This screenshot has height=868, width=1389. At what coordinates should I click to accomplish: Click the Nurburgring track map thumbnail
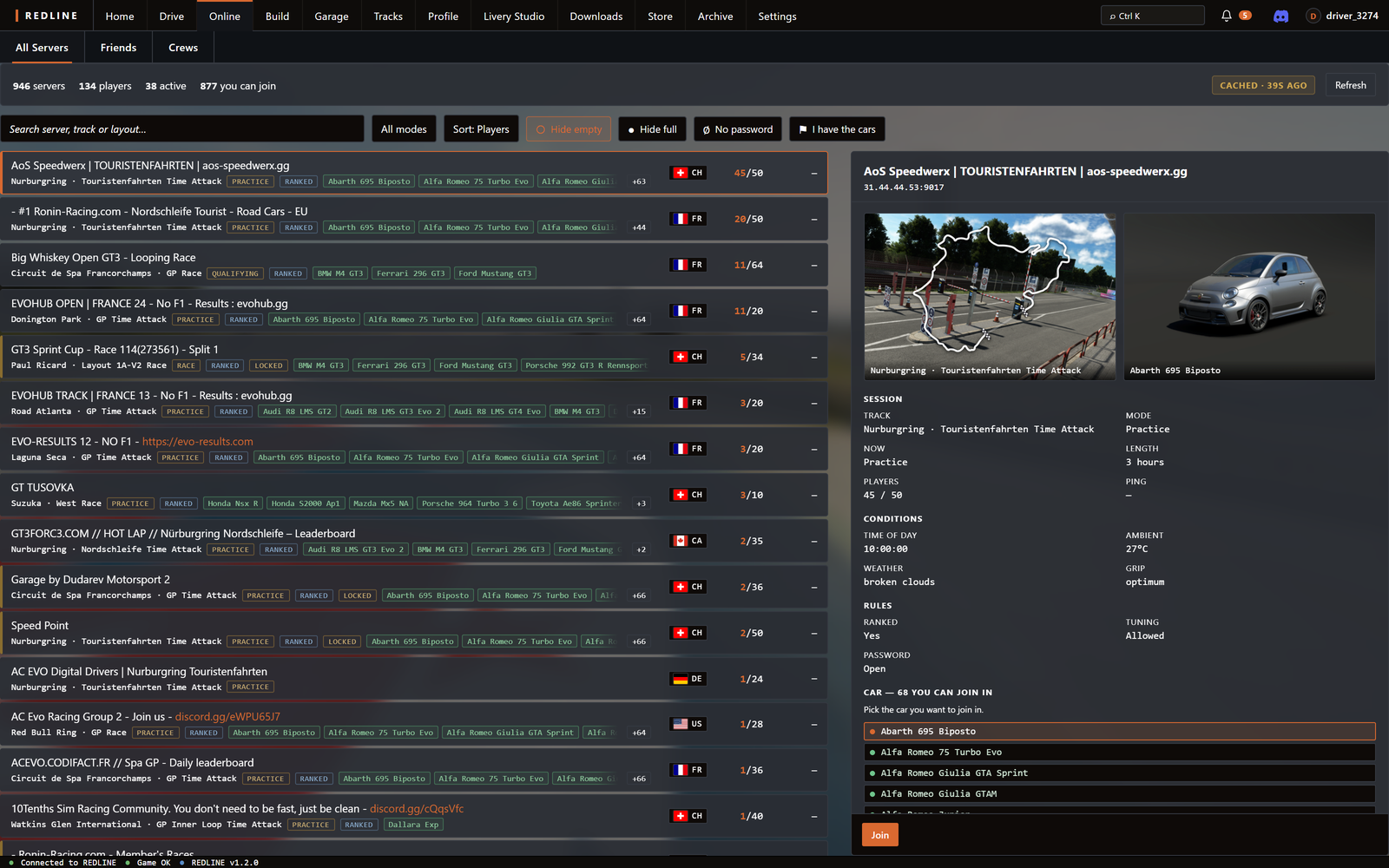(990, 296)
